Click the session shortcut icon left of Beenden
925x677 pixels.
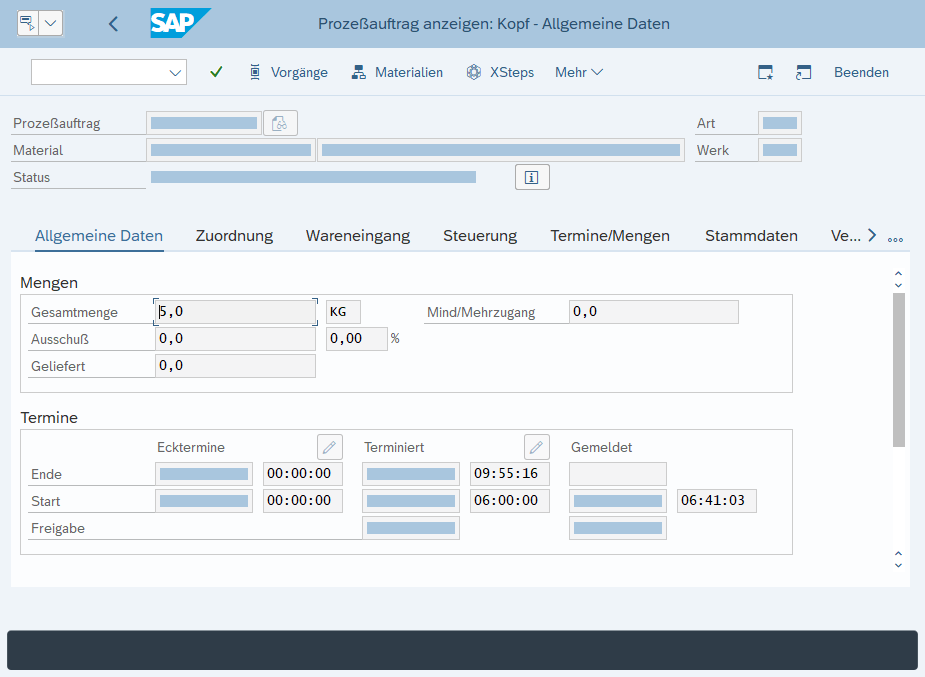point(803,72)
